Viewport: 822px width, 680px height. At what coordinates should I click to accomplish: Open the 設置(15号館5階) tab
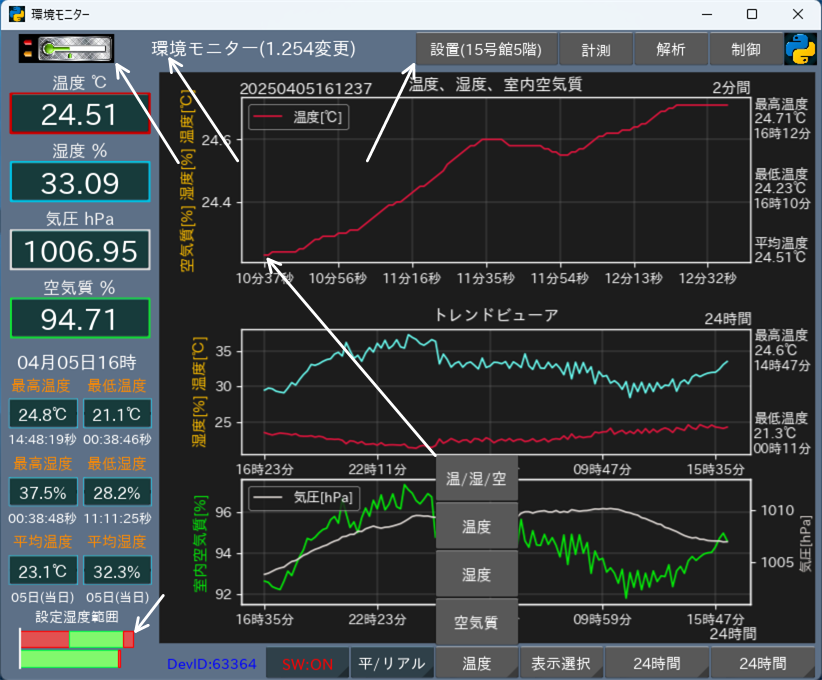(486, 49)
